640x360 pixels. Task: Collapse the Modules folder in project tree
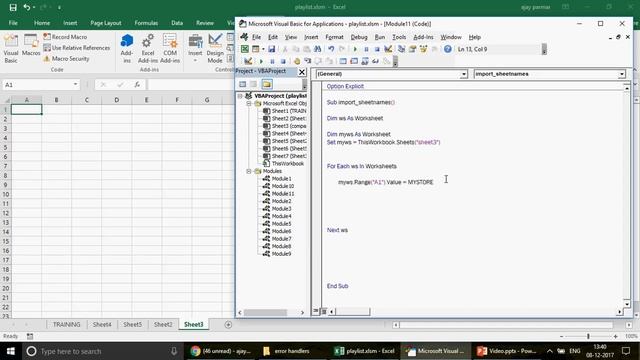(x=249, y=171)
